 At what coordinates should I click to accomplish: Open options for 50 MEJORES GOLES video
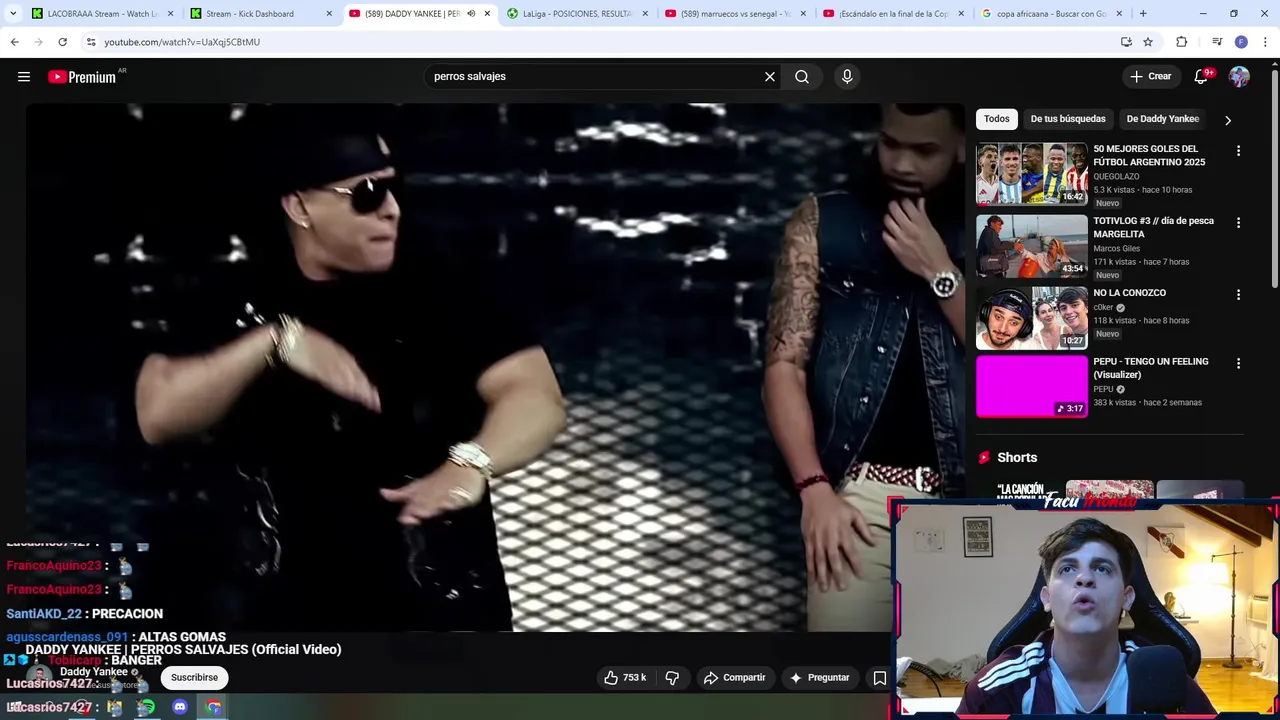[1238, 151]
